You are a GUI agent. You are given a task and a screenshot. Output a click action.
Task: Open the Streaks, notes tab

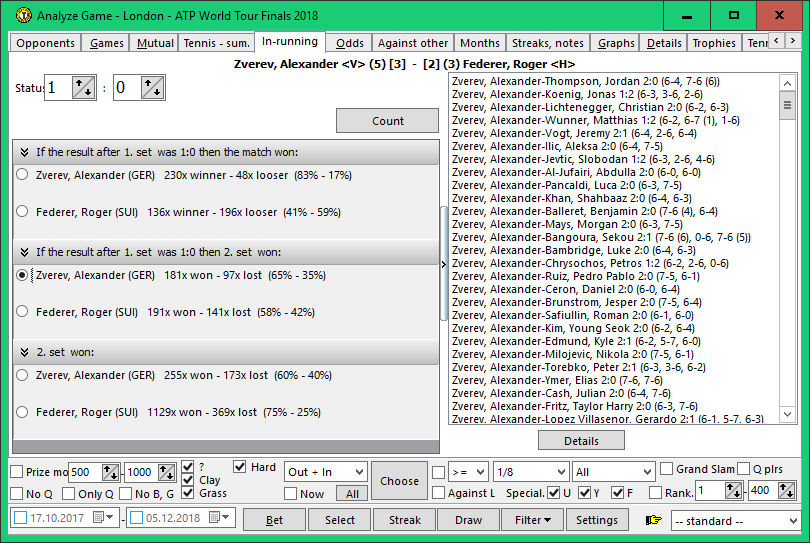[547, 43]
